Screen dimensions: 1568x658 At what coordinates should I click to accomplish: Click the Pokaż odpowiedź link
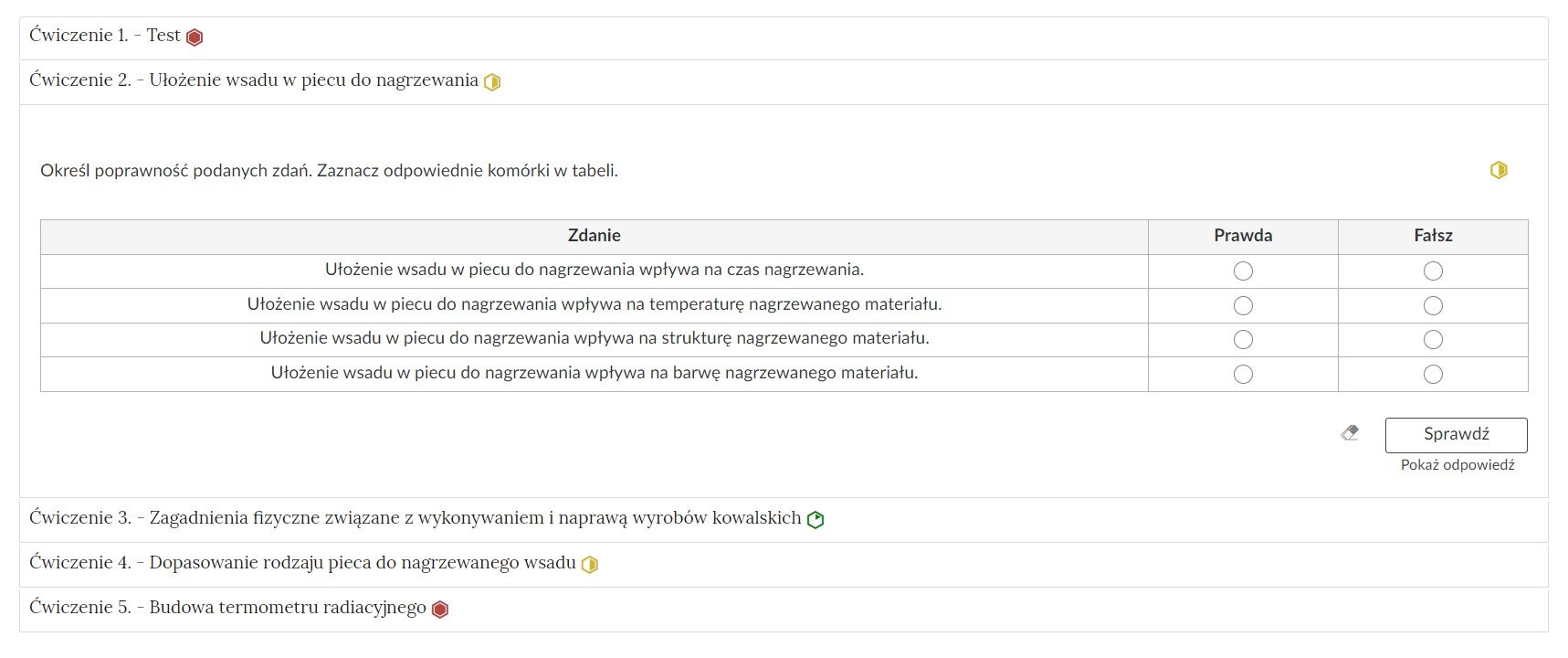coord(1457,465)
